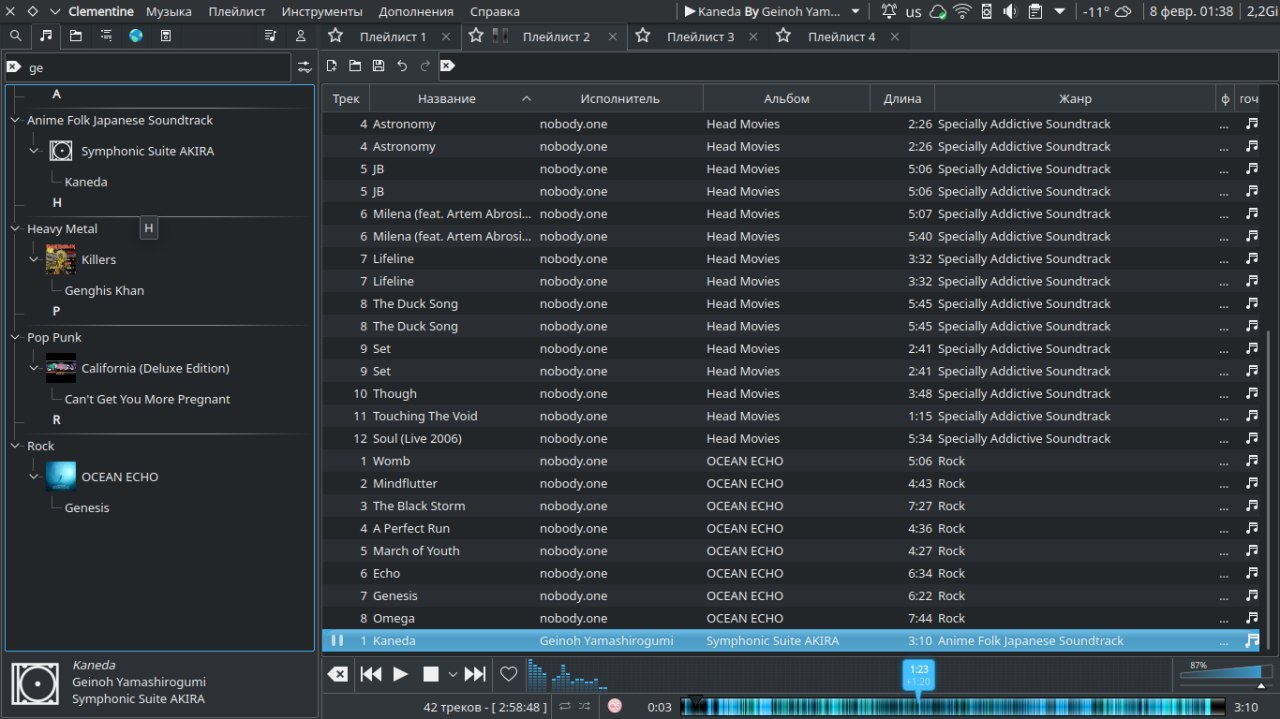
Task: Open now-playing dropdown in system panel
Action: (855, 12)
